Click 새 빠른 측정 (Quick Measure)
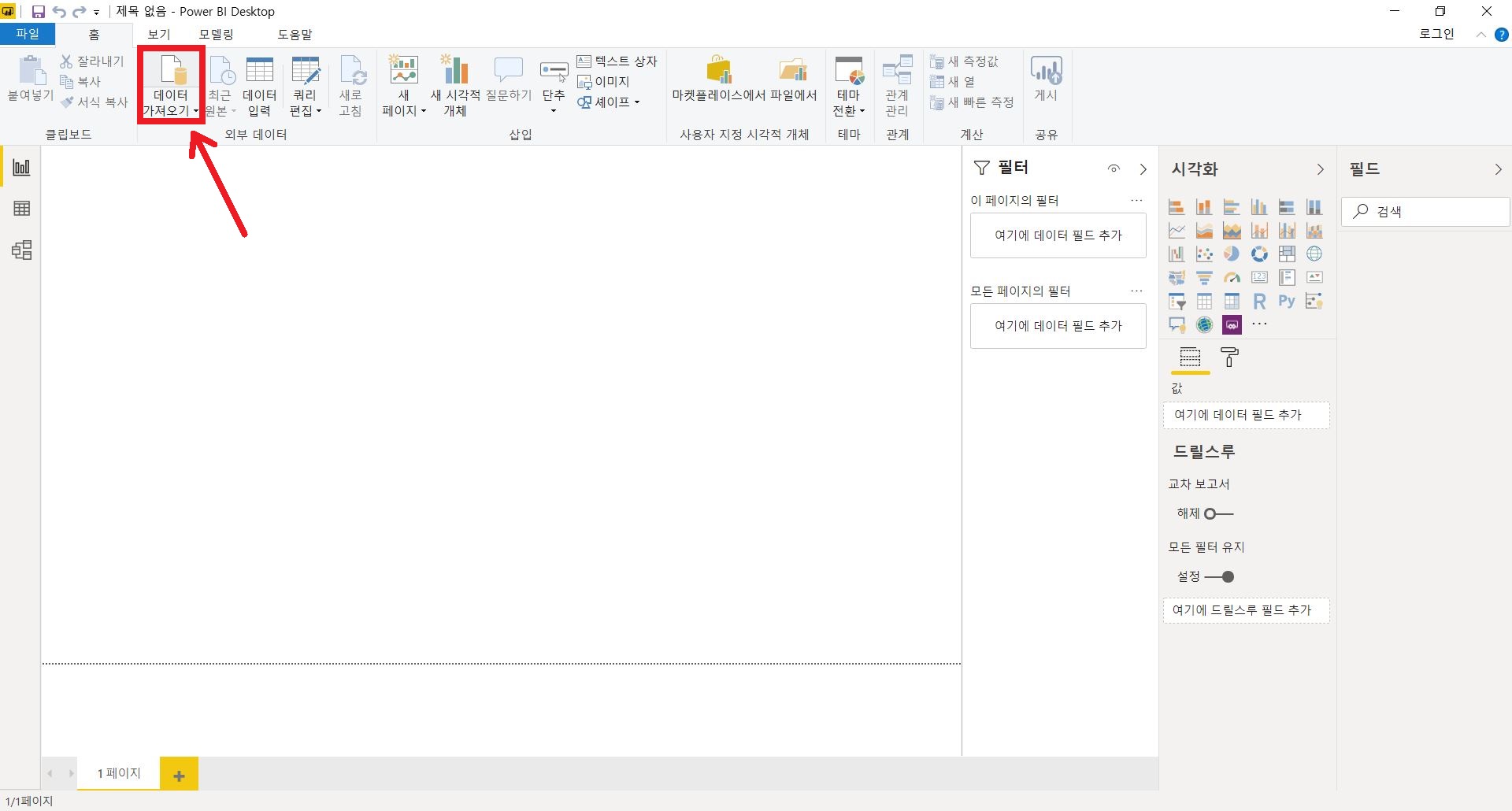The width and height of the screenshot is (1512, 811). tap(972, 102)
